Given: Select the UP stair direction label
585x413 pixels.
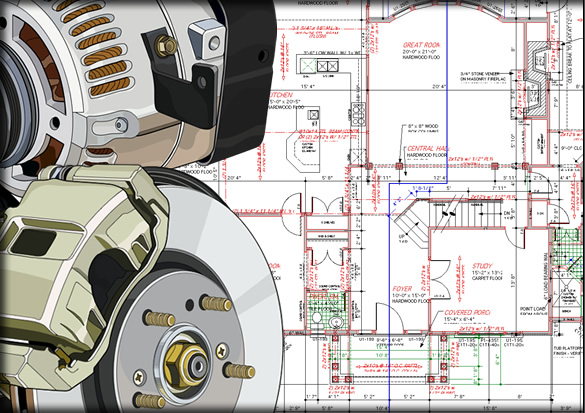Looking at the screenshot, I should tap(403, 236).
